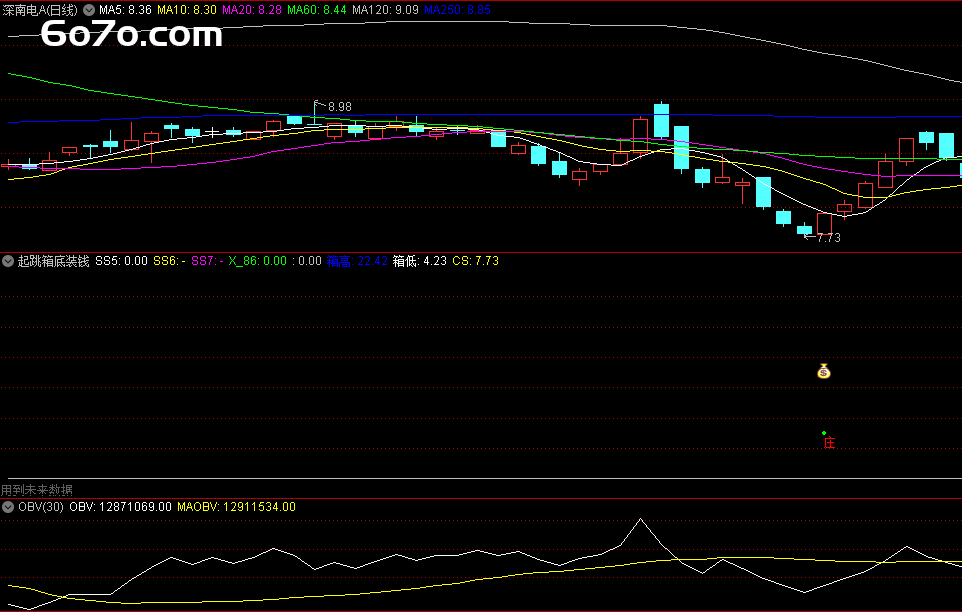Image resolution: width=962 pixels, height=612 pixels.
Task: Click the MA20: 8.28 legend value
Action: [x=252, y=10]
